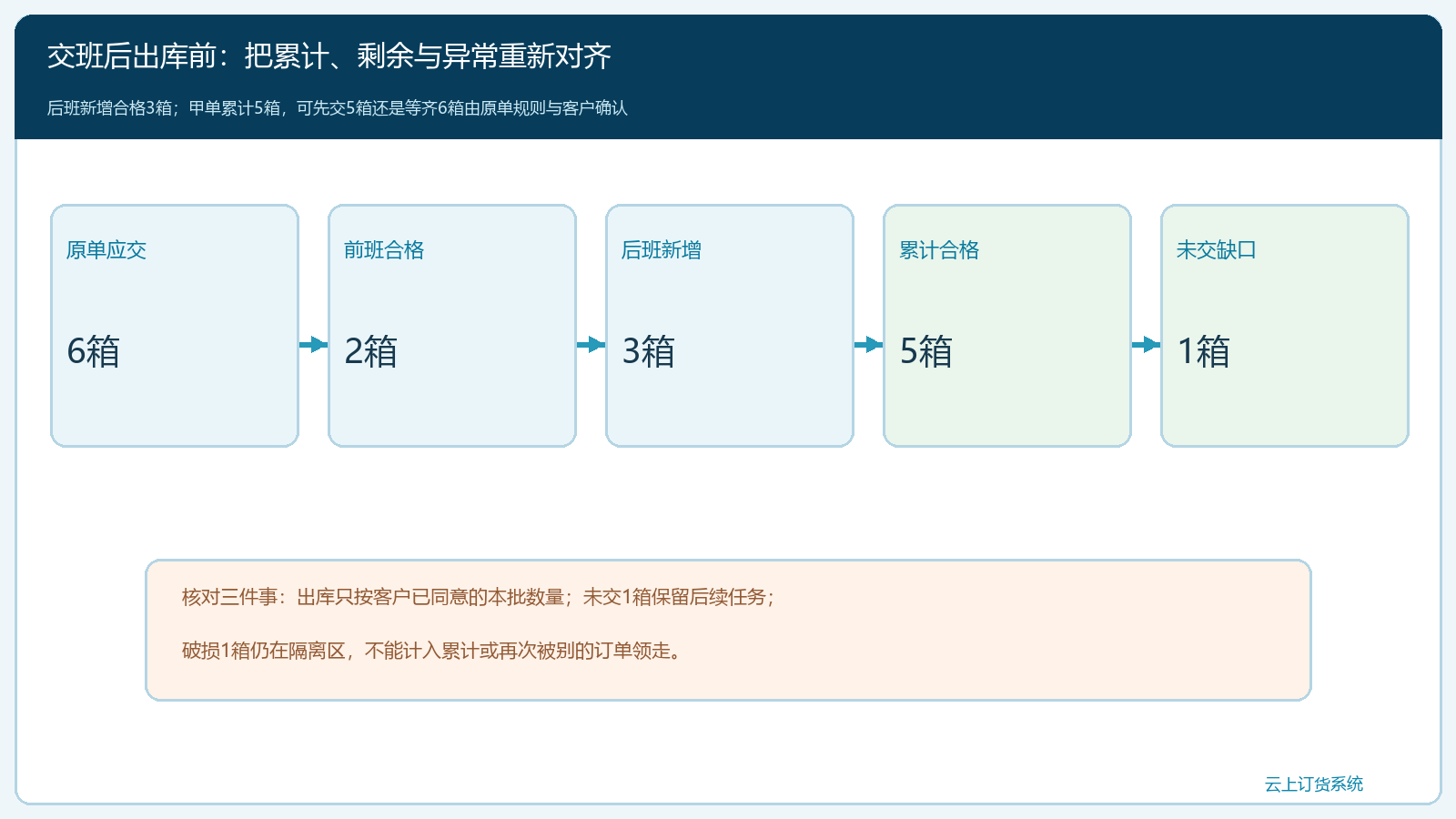Select the 前班合格 card label
The image size is (1456, 819).
(x=384, y=250)
